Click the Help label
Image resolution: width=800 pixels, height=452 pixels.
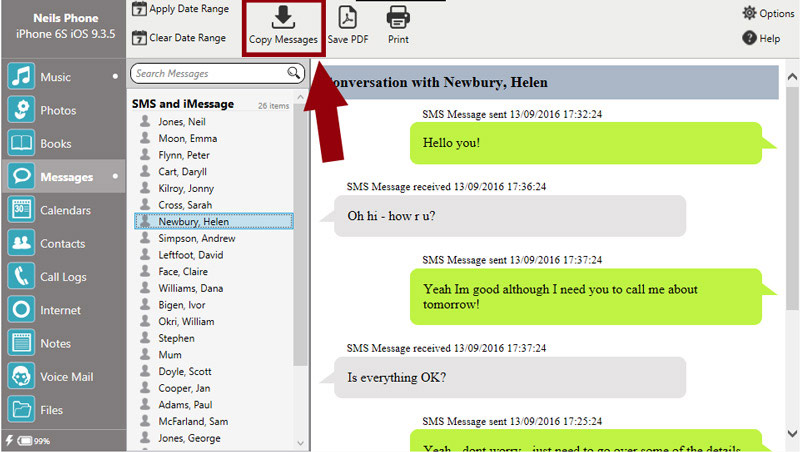[769, 38]
